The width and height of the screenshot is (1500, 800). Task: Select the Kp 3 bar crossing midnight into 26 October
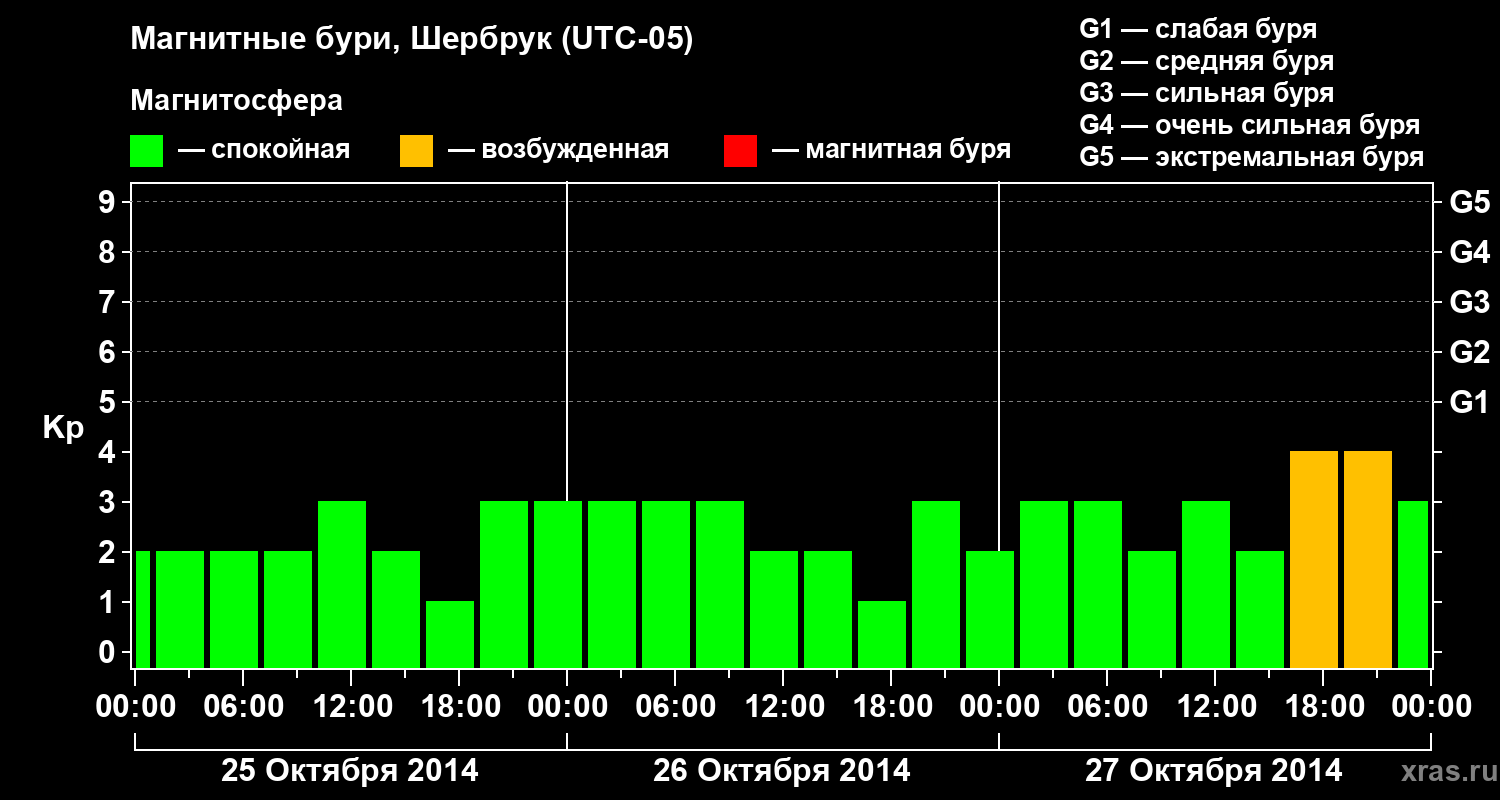(558, 584)
